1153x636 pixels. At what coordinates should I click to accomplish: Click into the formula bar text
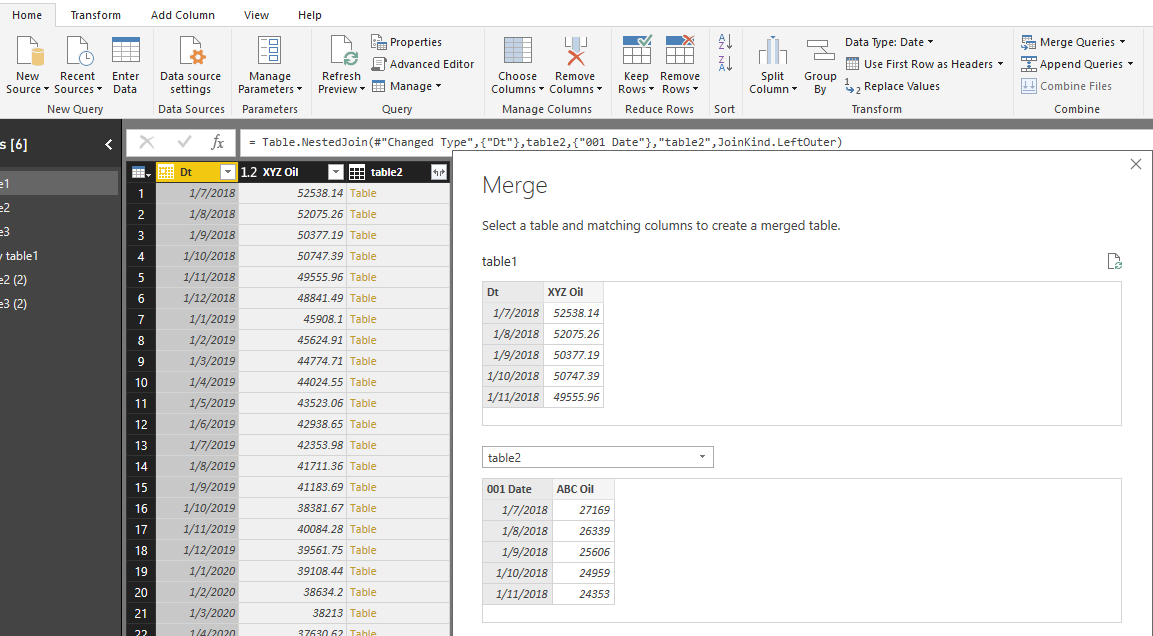point(544,142)
